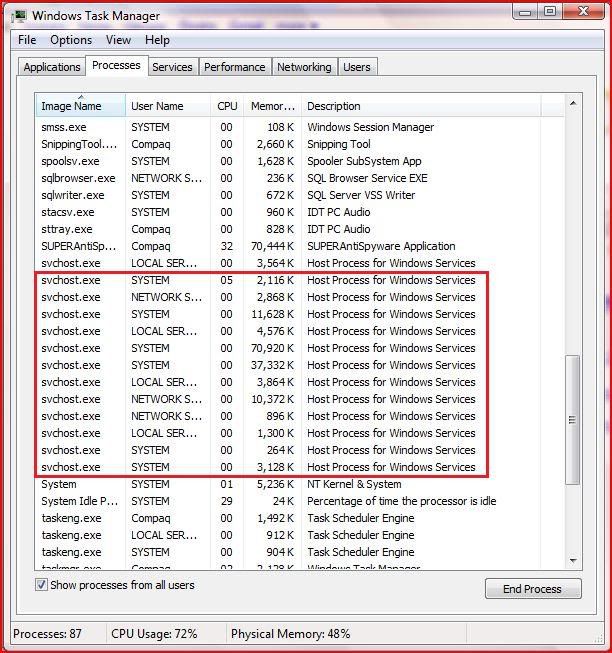Click the scrollbar down arrow
Image resolution: width=612 pixels, height=653 pixels.
pos(573,561)
